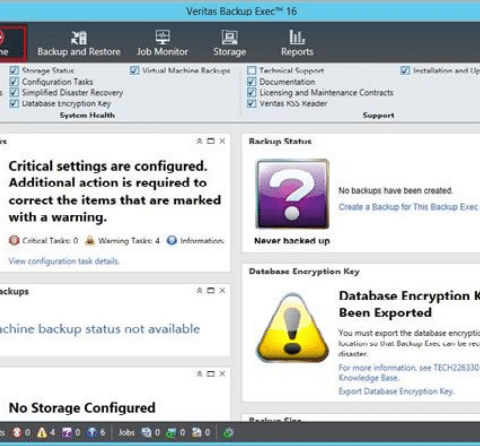Close the storage status panel

point(222,374)
